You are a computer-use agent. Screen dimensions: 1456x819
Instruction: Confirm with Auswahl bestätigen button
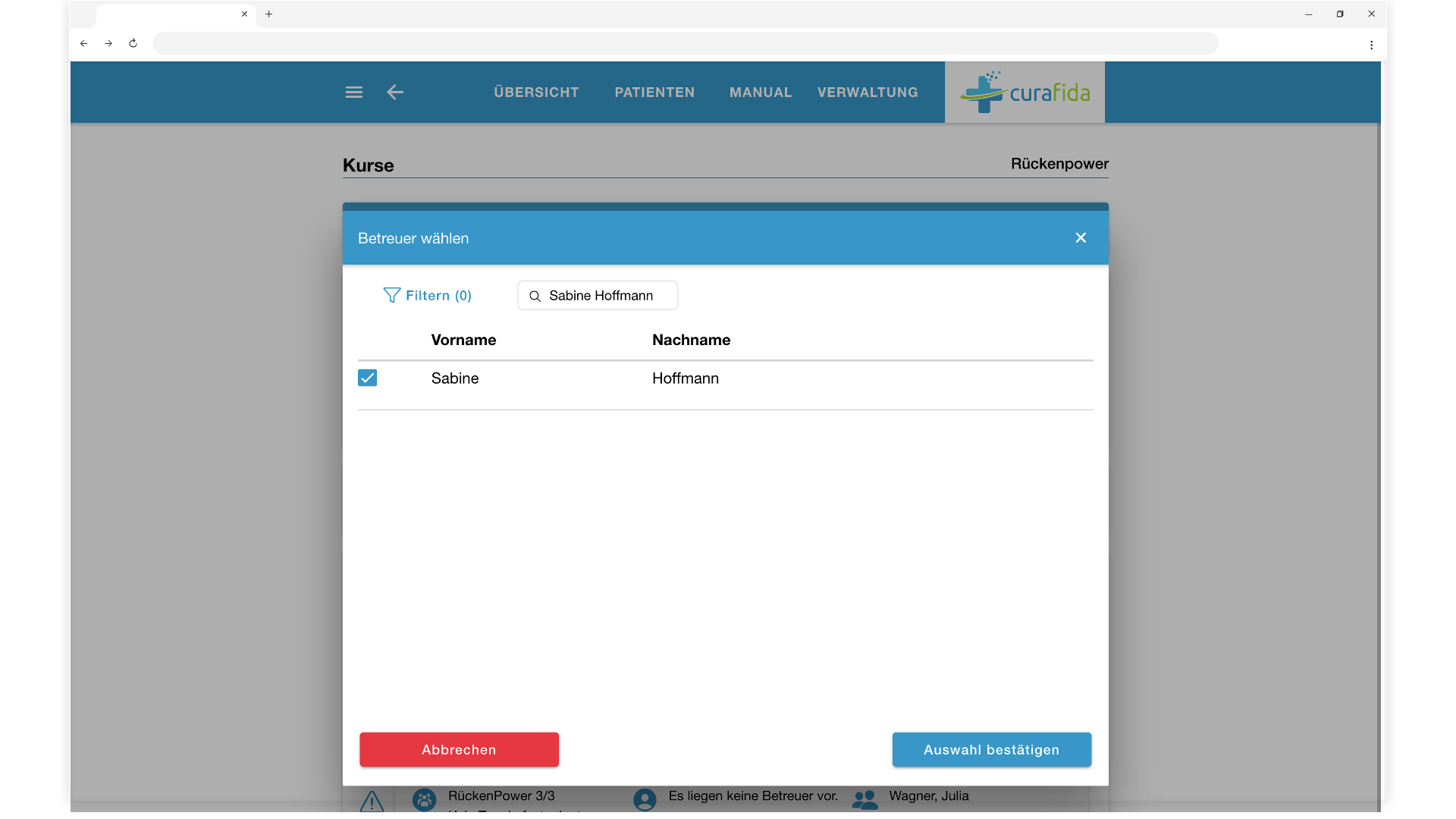click(991, 750)
